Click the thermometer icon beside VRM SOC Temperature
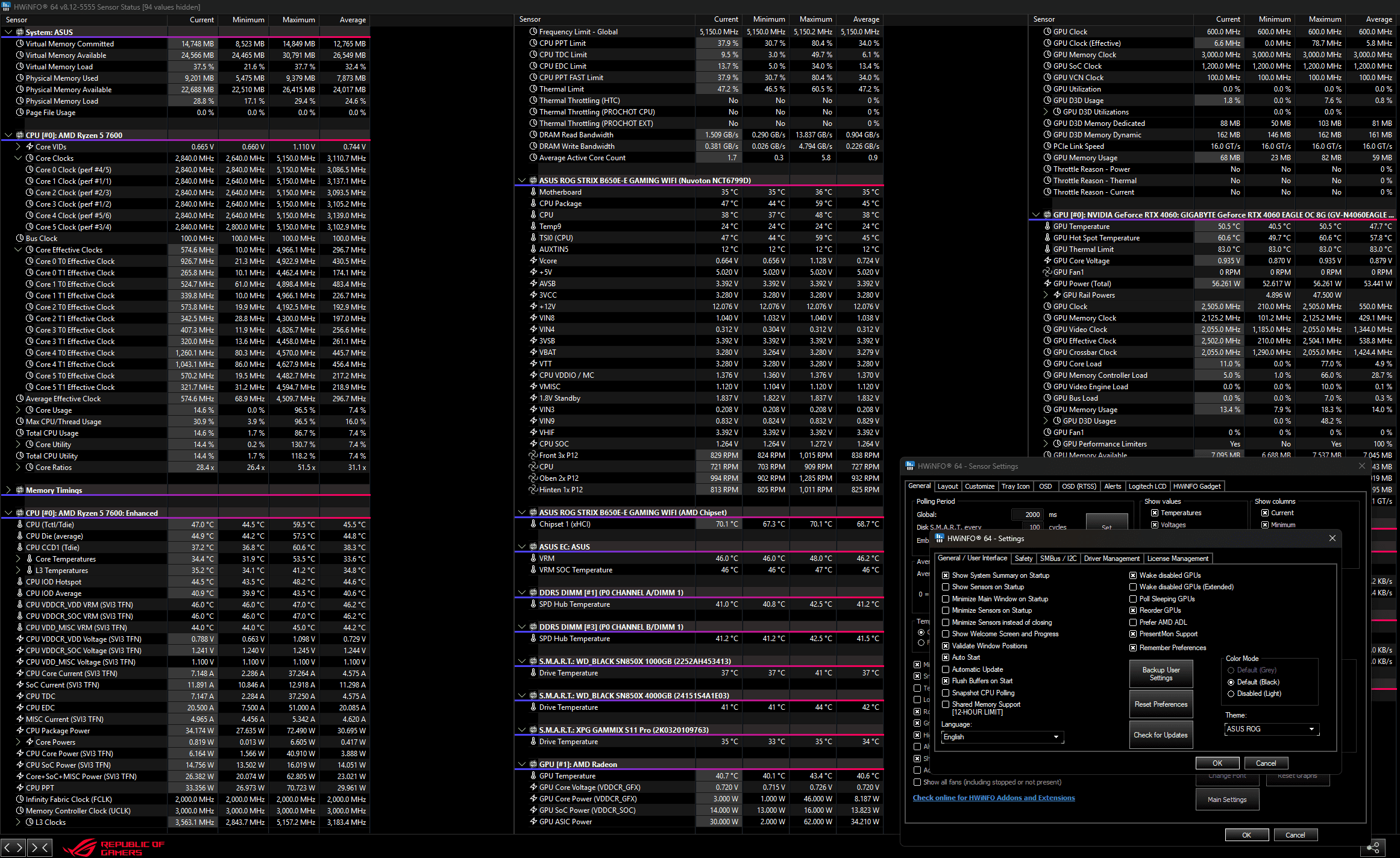1400x858 pixels. tap(533, 569)
